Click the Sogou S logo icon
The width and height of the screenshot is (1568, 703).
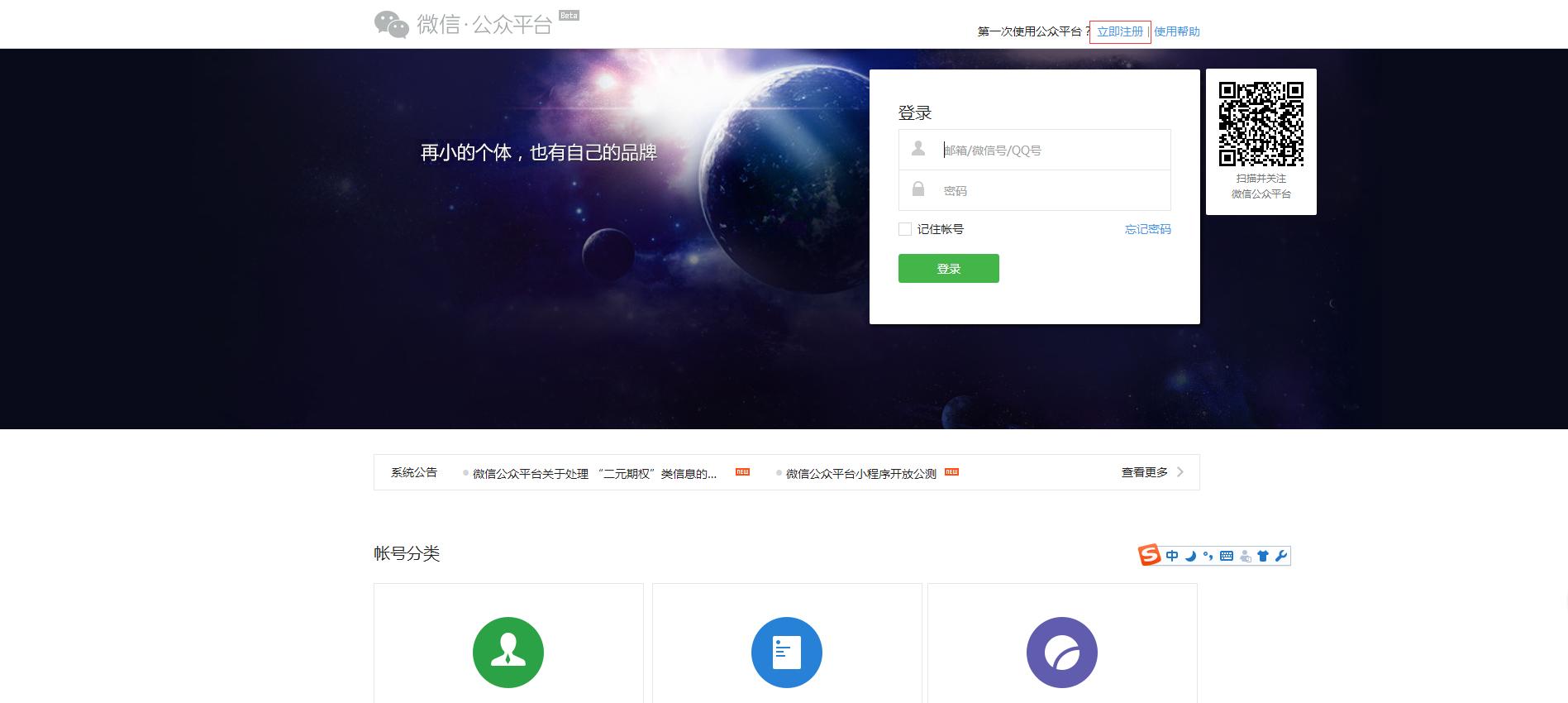pyautogui.click(x=1149, y=555)
